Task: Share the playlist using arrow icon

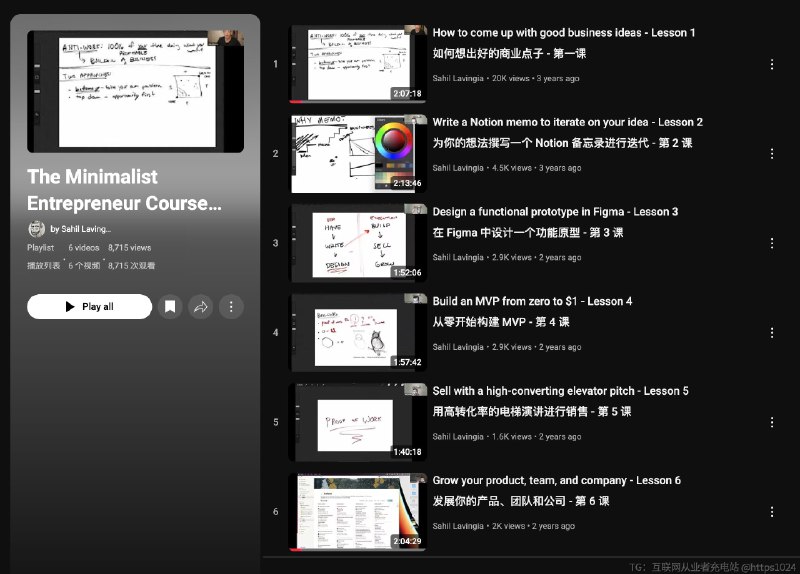Action: [200, 307]
